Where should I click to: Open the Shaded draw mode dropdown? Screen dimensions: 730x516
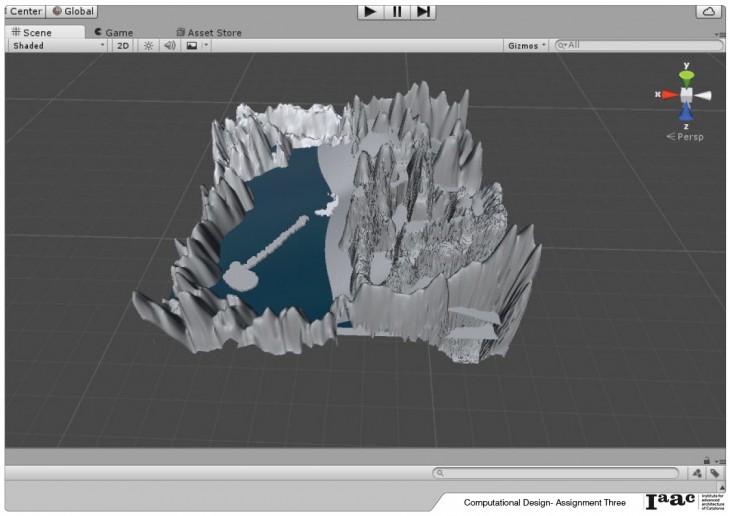(x=57, y=45)
